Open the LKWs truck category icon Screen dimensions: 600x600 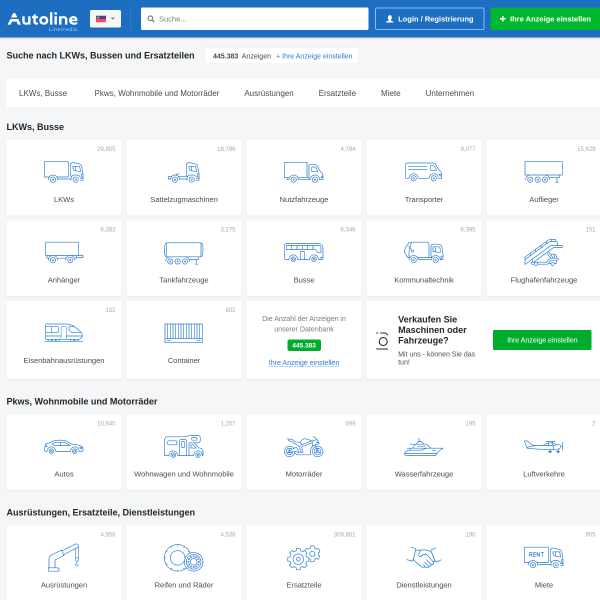coord(64,172)
